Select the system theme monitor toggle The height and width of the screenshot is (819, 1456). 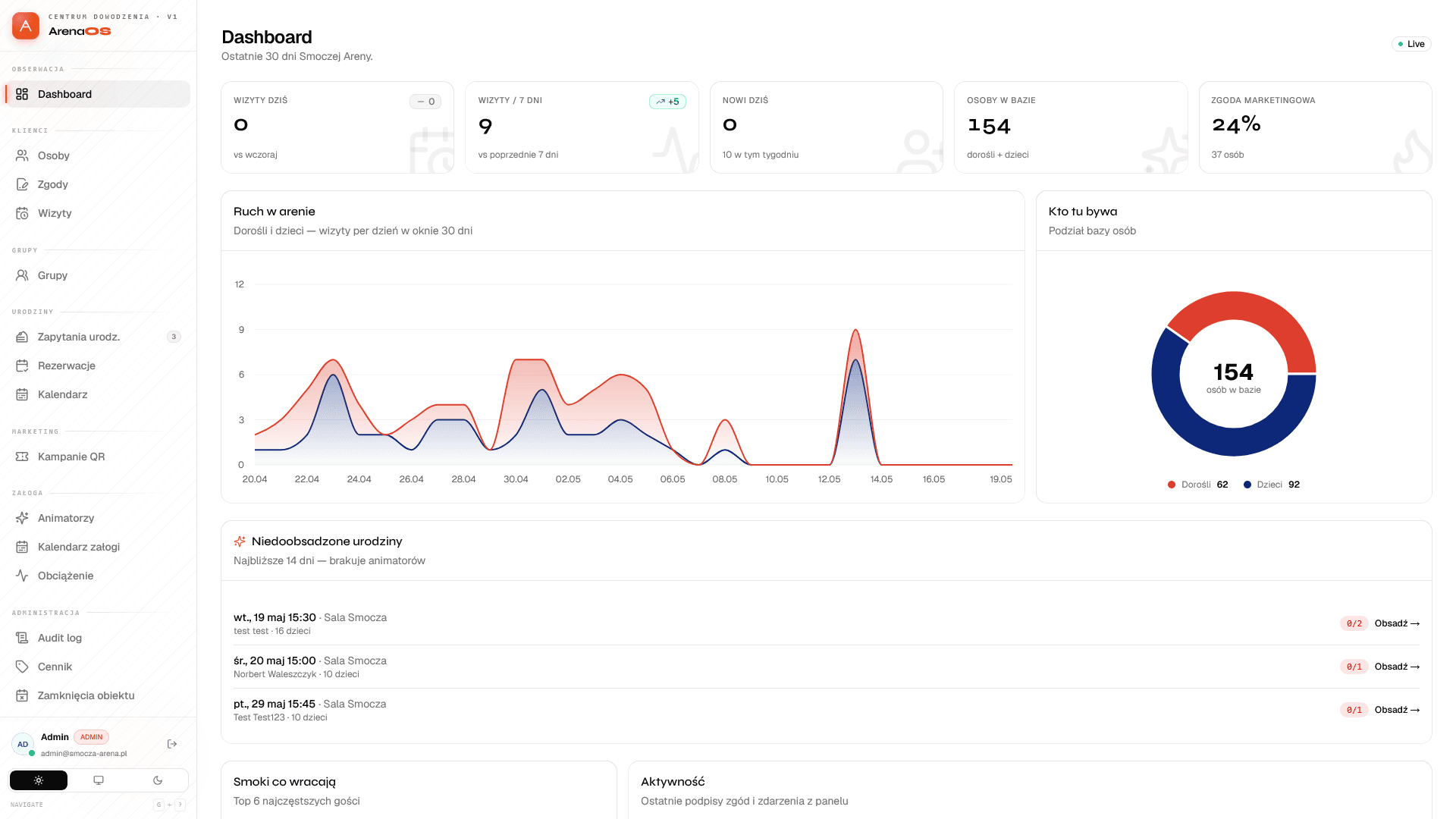click(x=99, y=780)
